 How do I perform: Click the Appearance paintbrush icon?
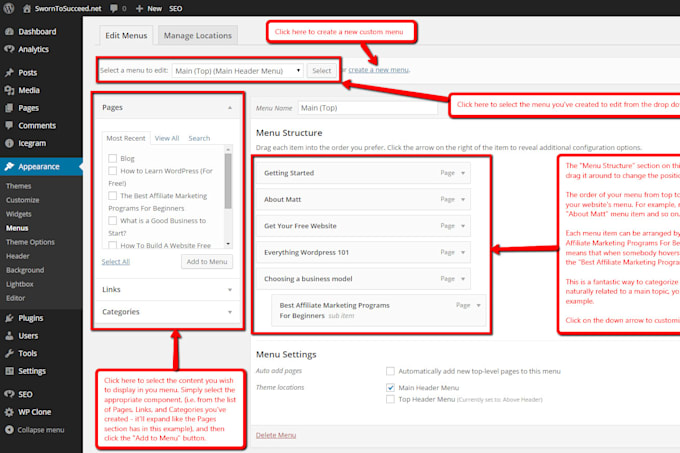pos(9,166)
